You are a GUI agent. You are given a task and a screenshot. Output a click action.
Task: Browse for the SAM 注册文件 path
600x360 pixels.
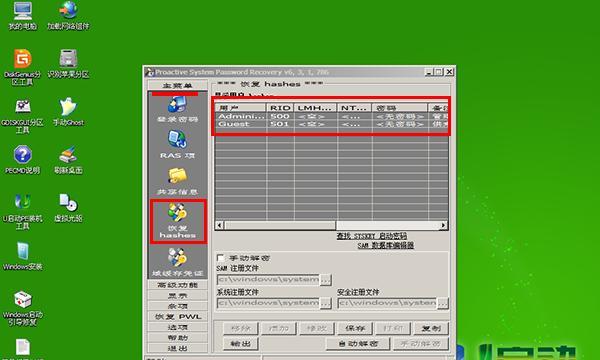pyautogui.click(x=326, y=280)
